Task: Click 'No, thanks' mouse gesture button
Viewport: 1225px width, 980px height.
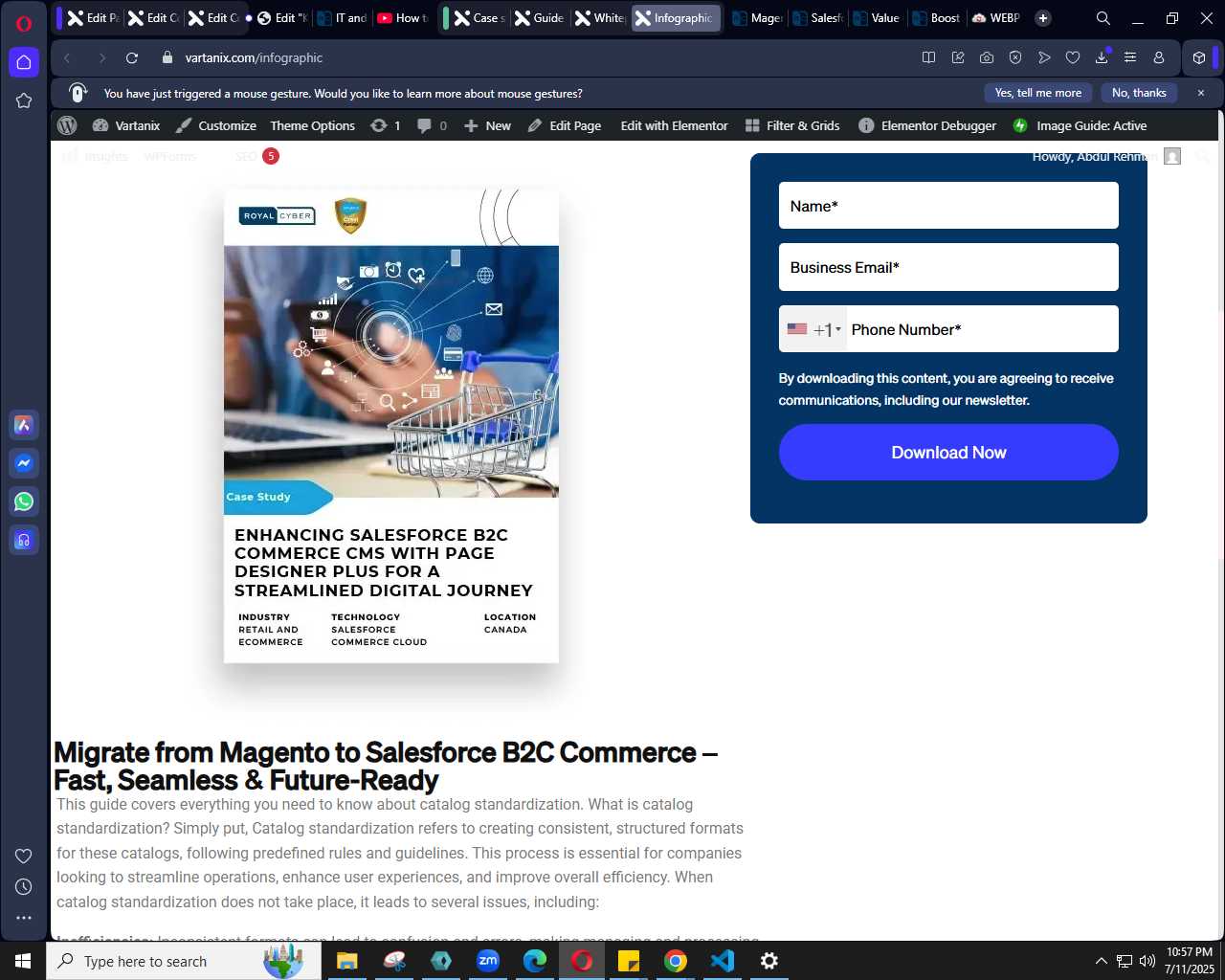Action: pyautogui.click(x=1139, y=93)
